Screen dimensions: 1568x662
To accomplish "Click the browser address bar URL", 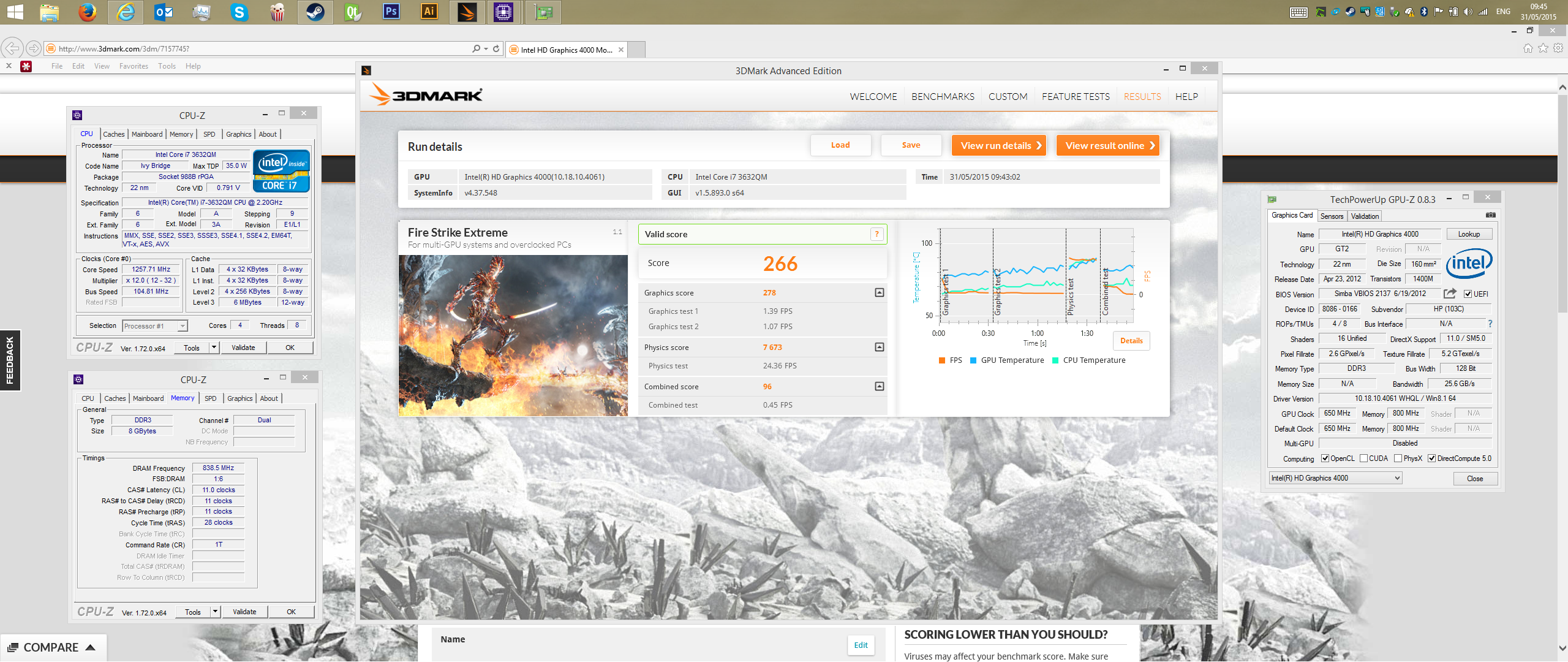I will 124,49.
